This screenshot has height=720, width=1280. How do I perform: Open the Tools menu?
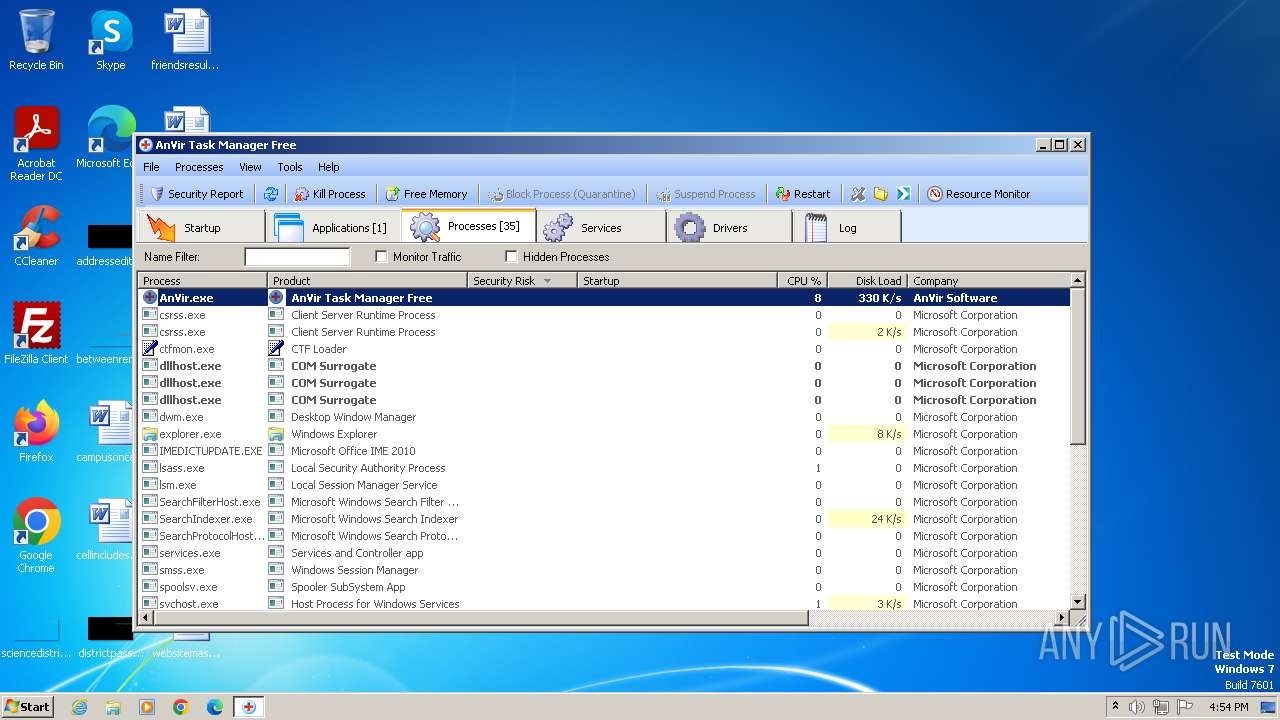click(x=290, y=167)
